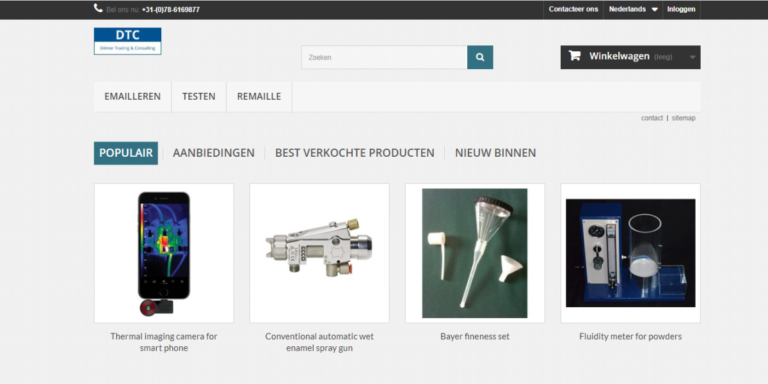Click the Contacteer ons link

573,9
